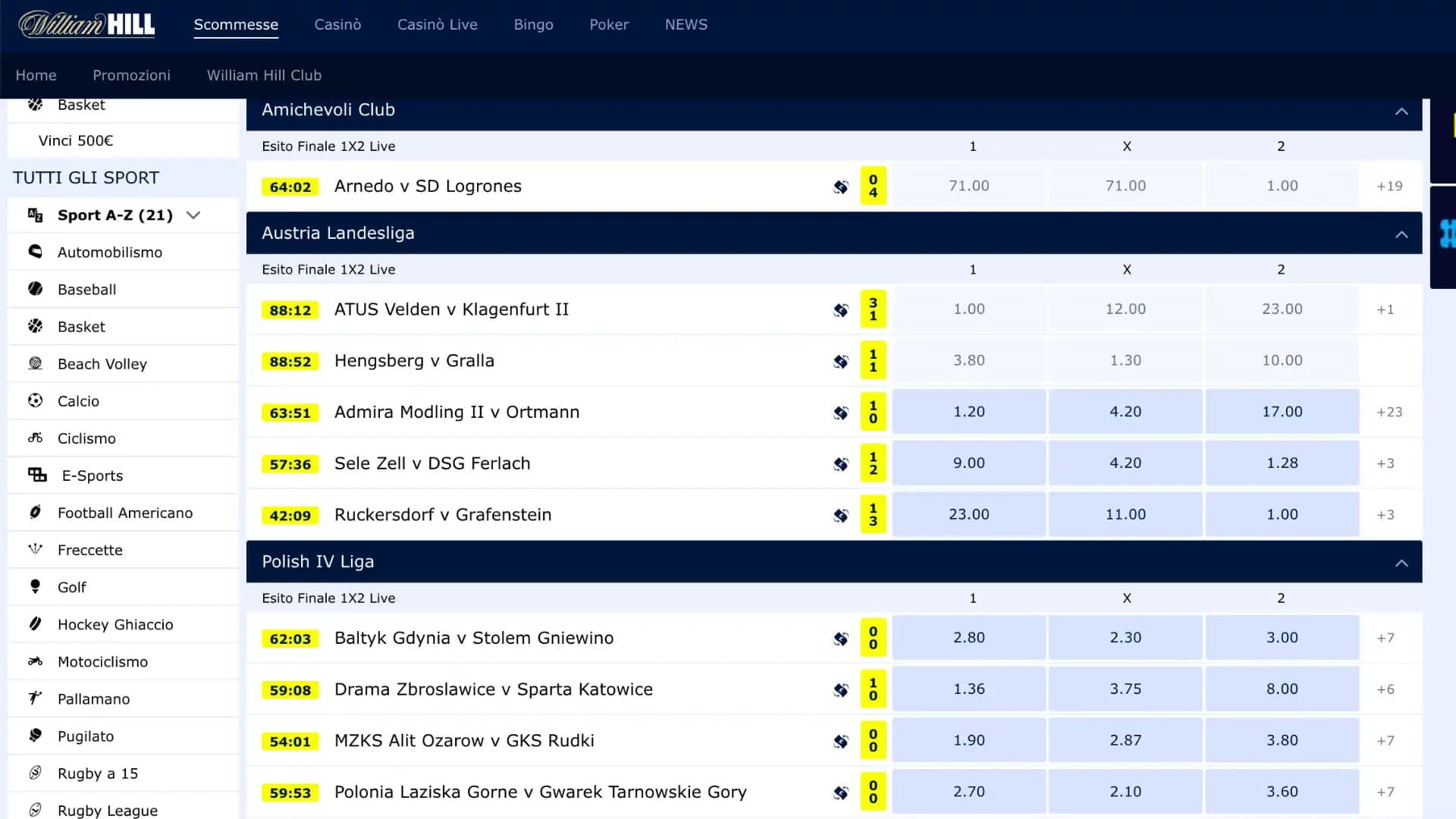Click stats icon for Sele Zell match
Viewport: 1456px width, 819px height.
840,463
